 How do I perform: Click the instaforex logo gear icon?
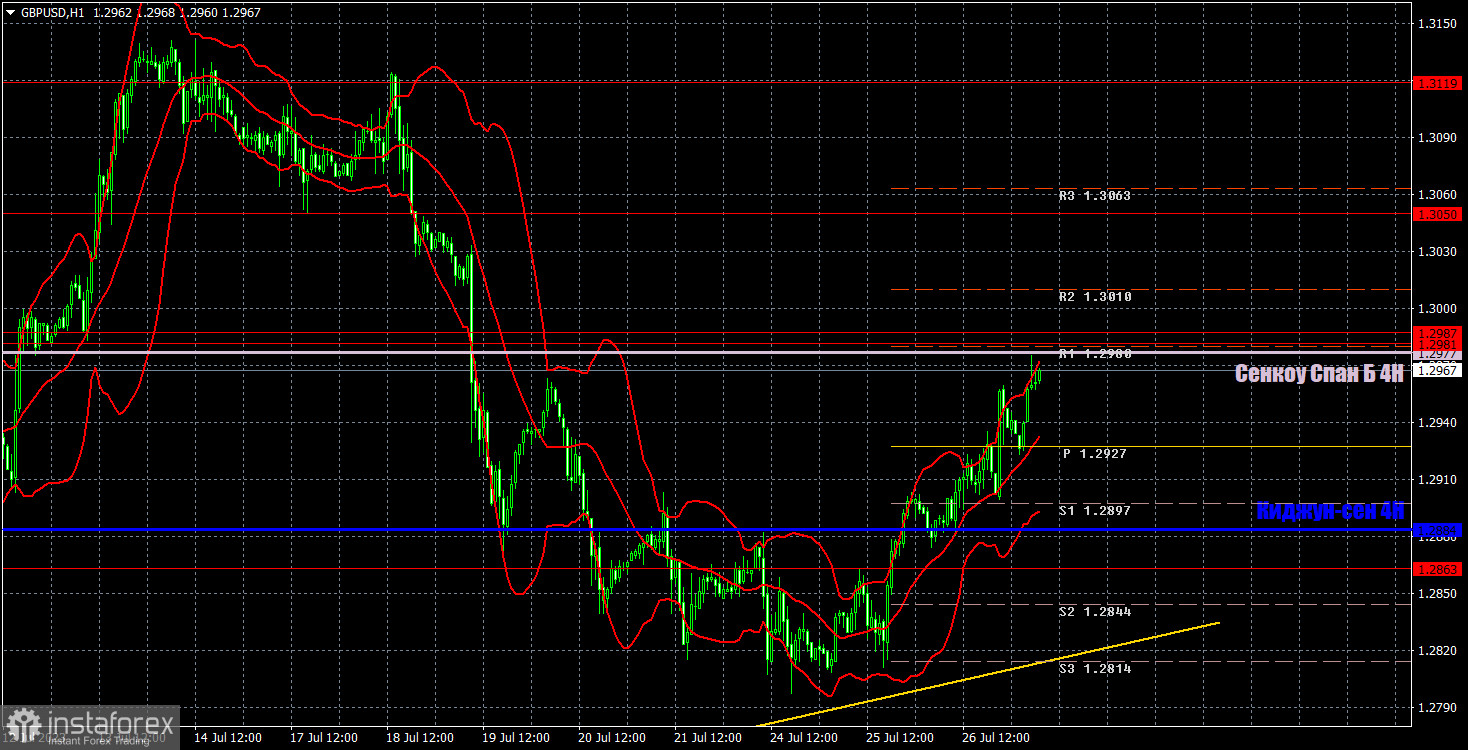(x=23, y=727)
